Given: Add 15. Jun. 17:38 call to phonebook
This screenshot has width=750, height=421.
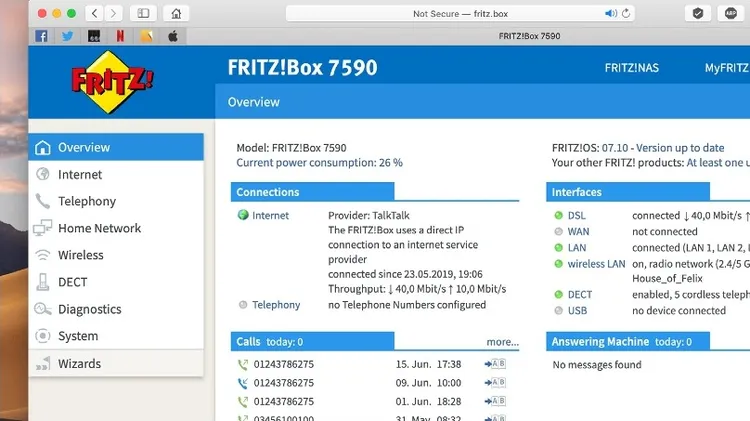Looking at the screenshot, I should tap(495, 364).
